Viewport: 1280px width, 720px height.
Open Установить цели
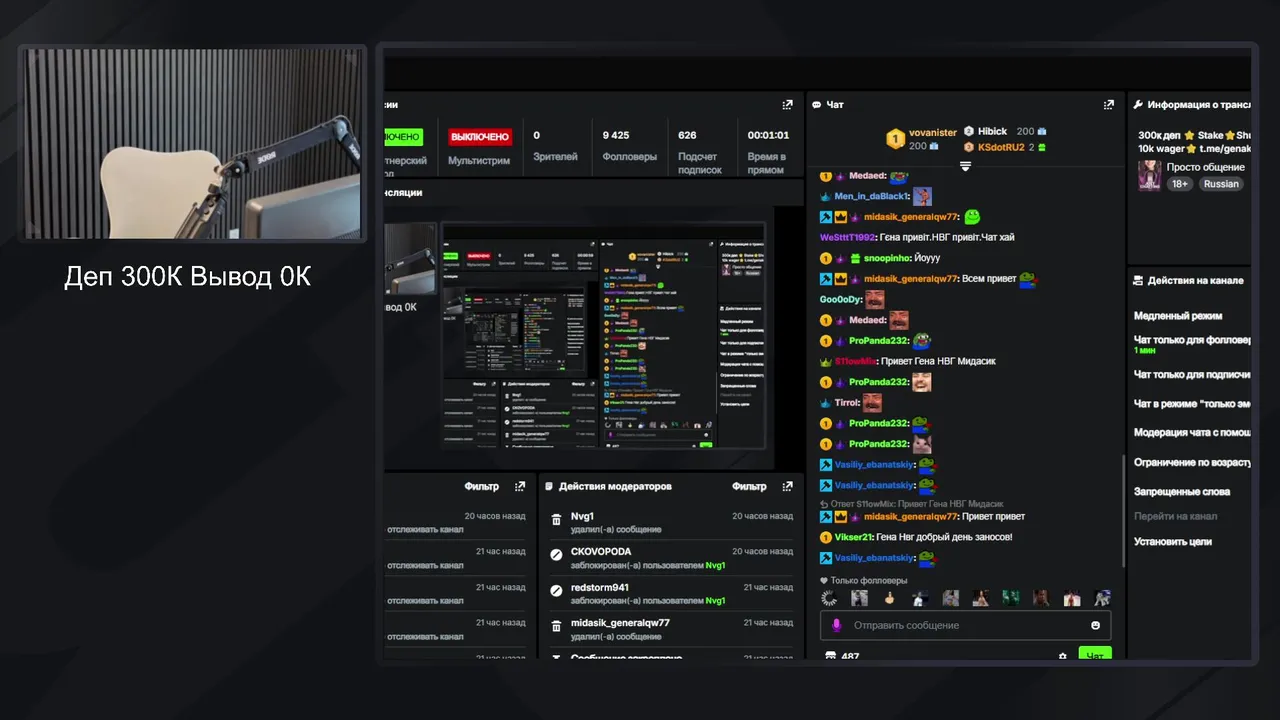[x=1172, y=541]
